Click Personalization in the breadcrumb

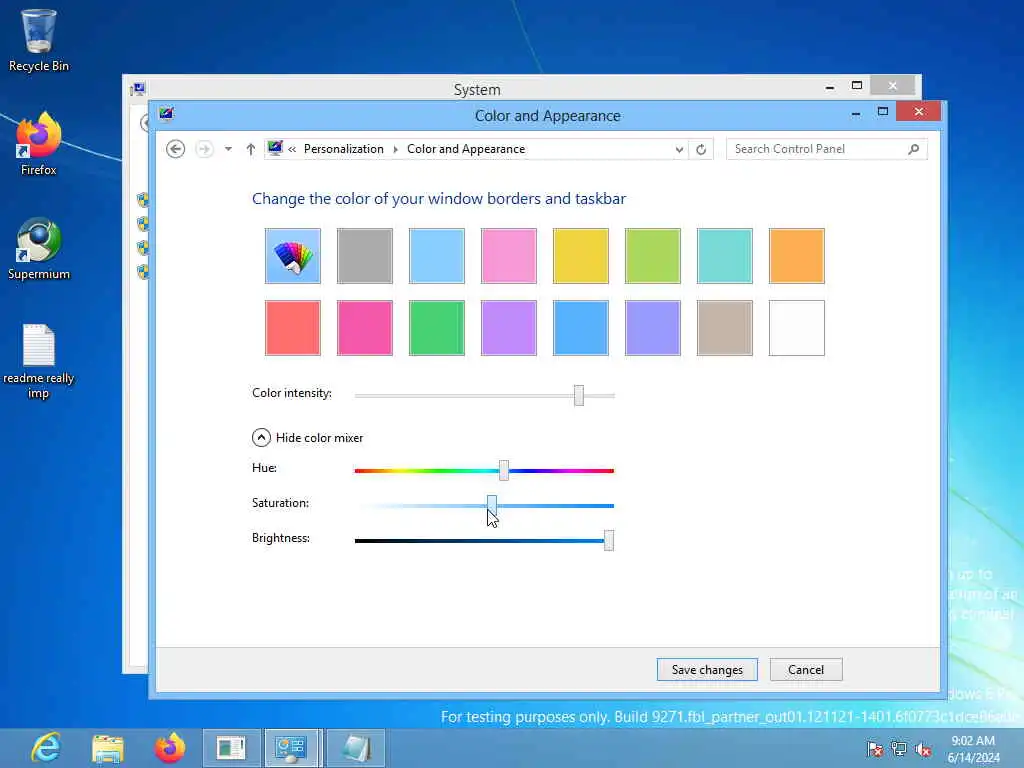344,149
